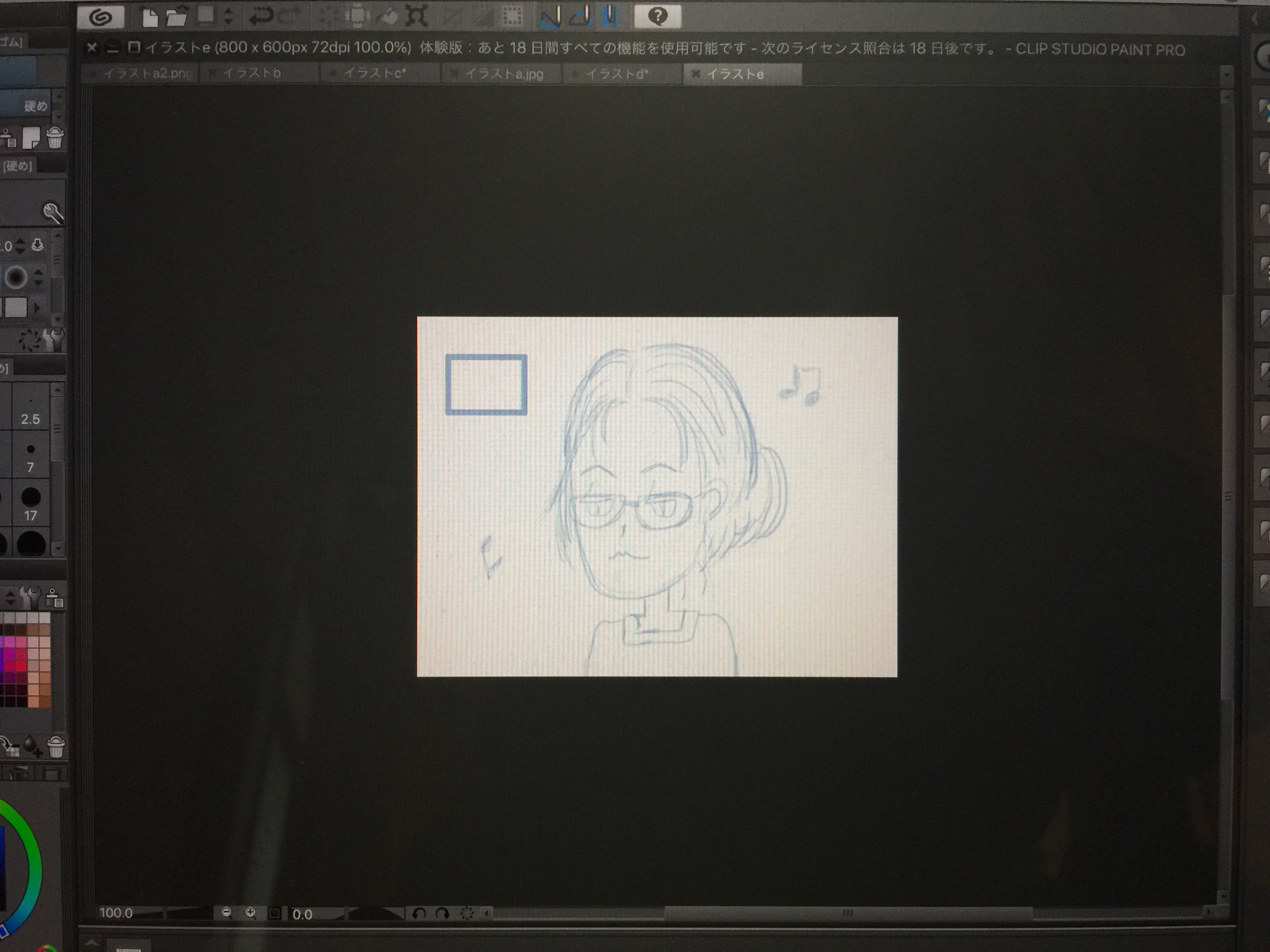Viewport: 1270px width, 952px height.
Task: Open color set edit wrench icon
Action: tap(30, 598)
